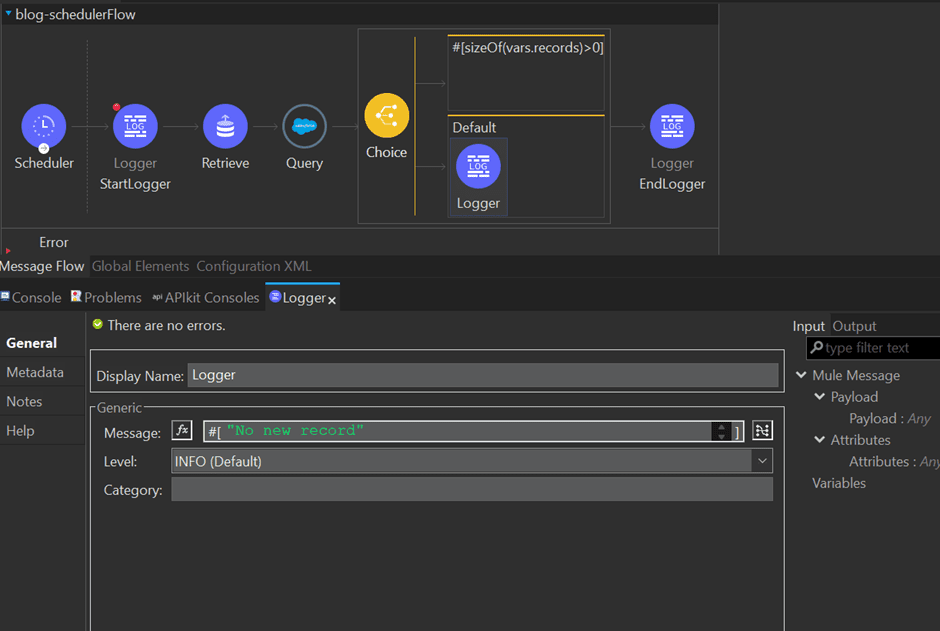Open the Level dropdown showing INFO (Default)
Viewport: 940px width, 631px height.
[763, 460]
